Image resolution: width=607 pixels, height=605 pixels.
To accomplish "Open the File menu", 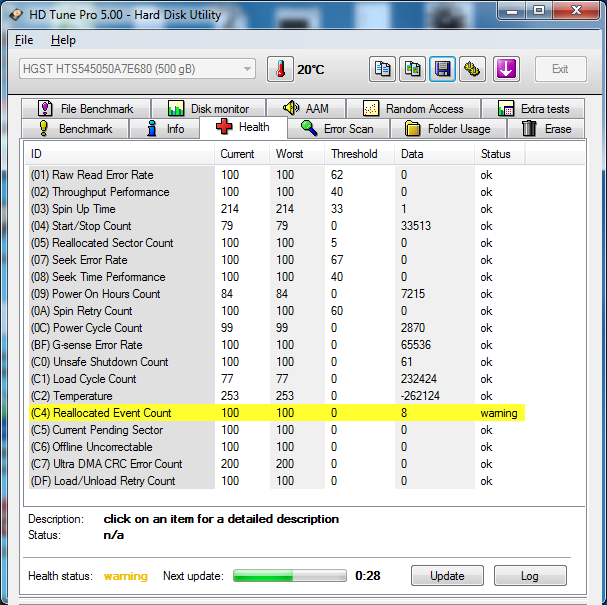I will [x=24, y=40].
